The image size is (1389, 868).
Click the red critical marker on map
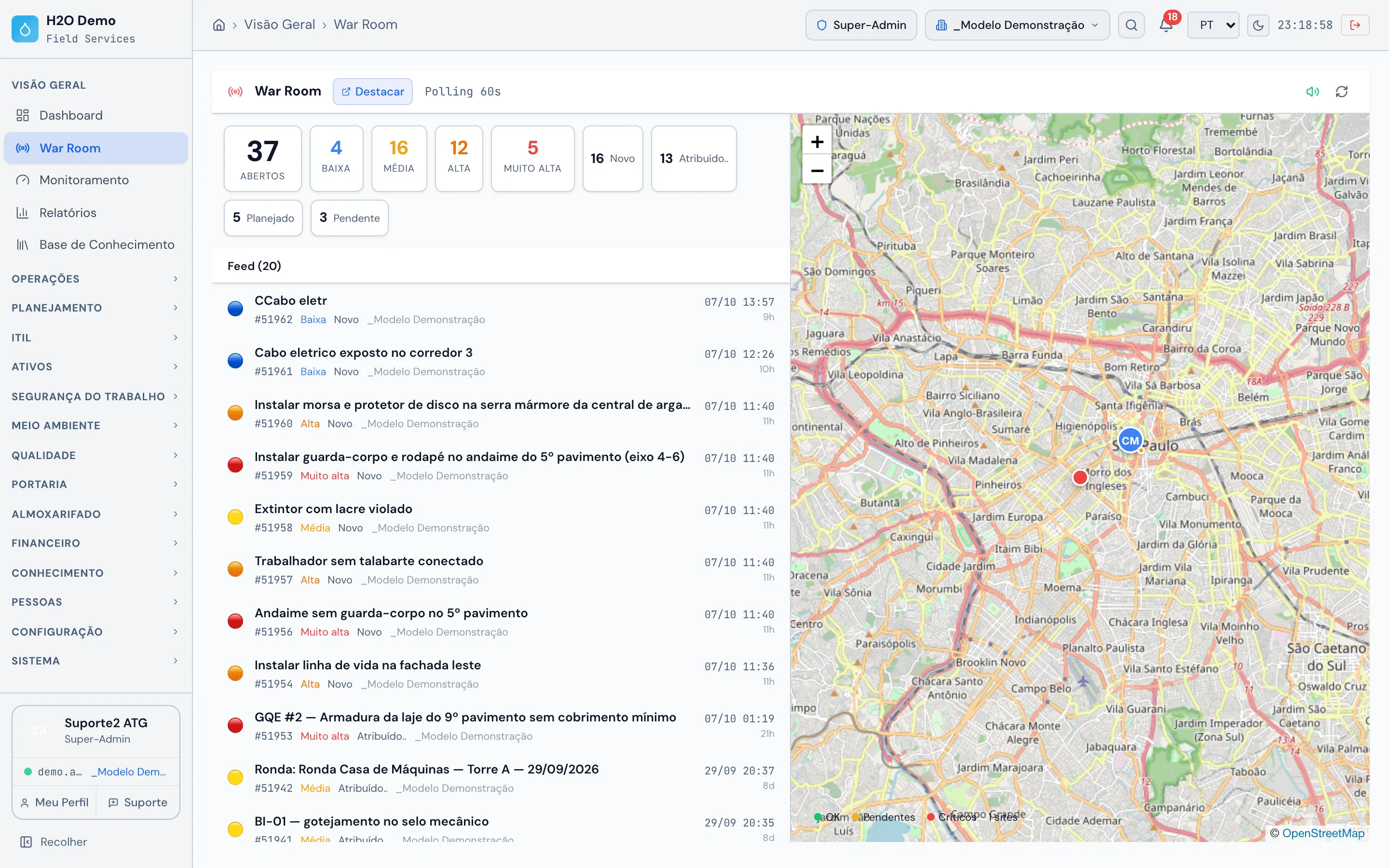click(x=1080, y=477)
